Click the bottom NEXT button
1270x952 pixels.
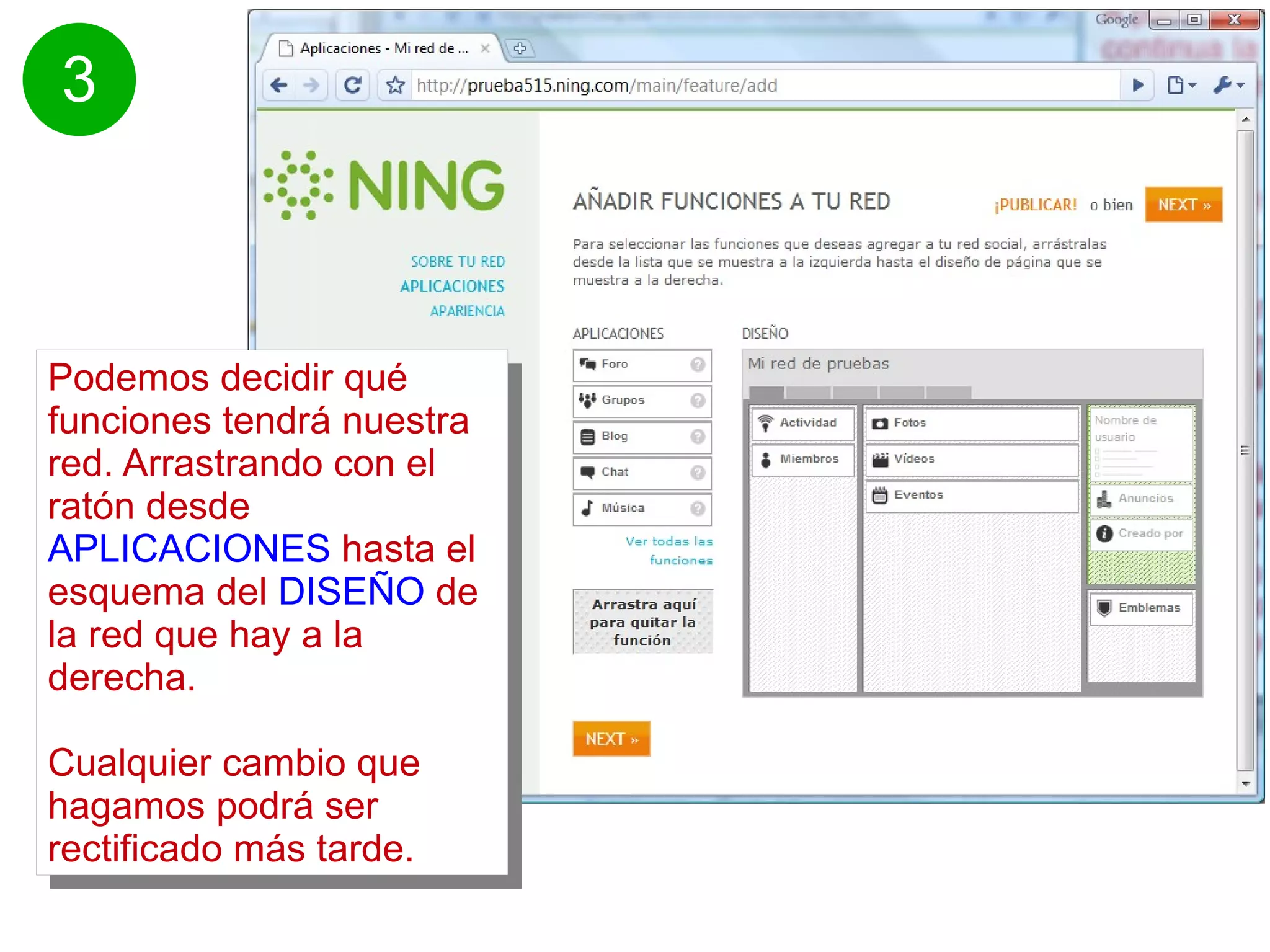pos(611,739)
